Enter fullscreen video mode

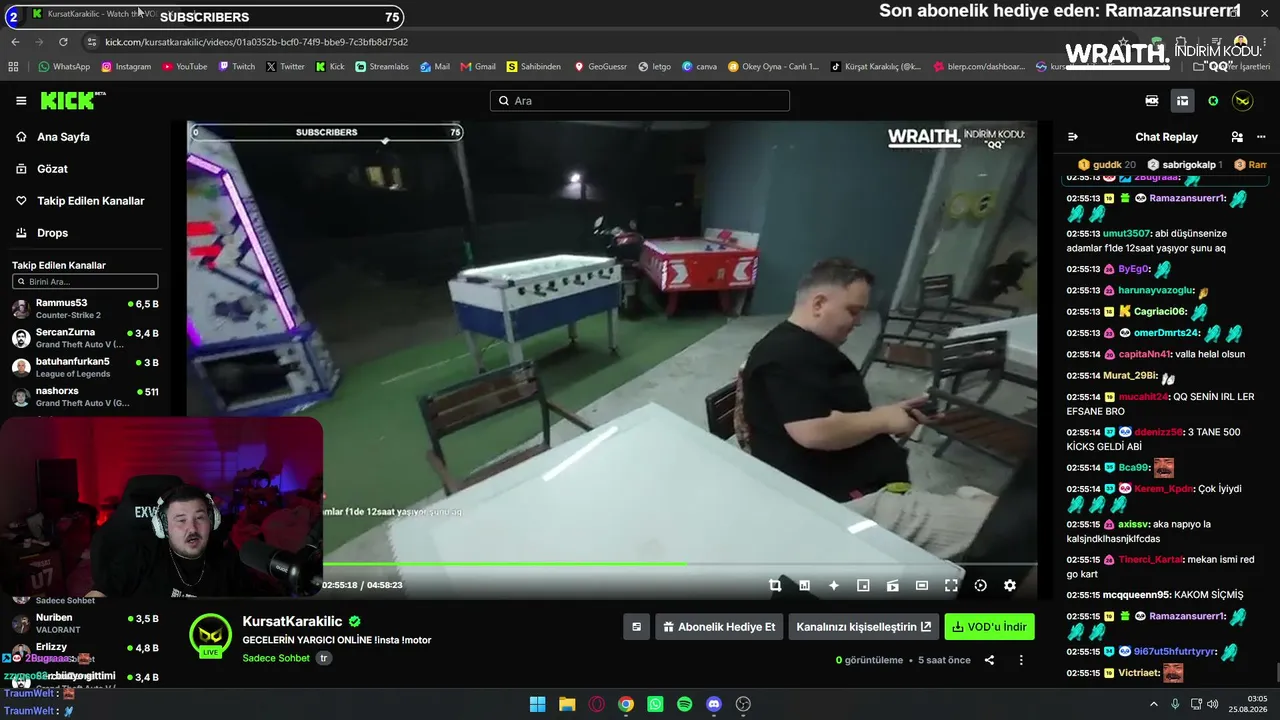[951, 586]
